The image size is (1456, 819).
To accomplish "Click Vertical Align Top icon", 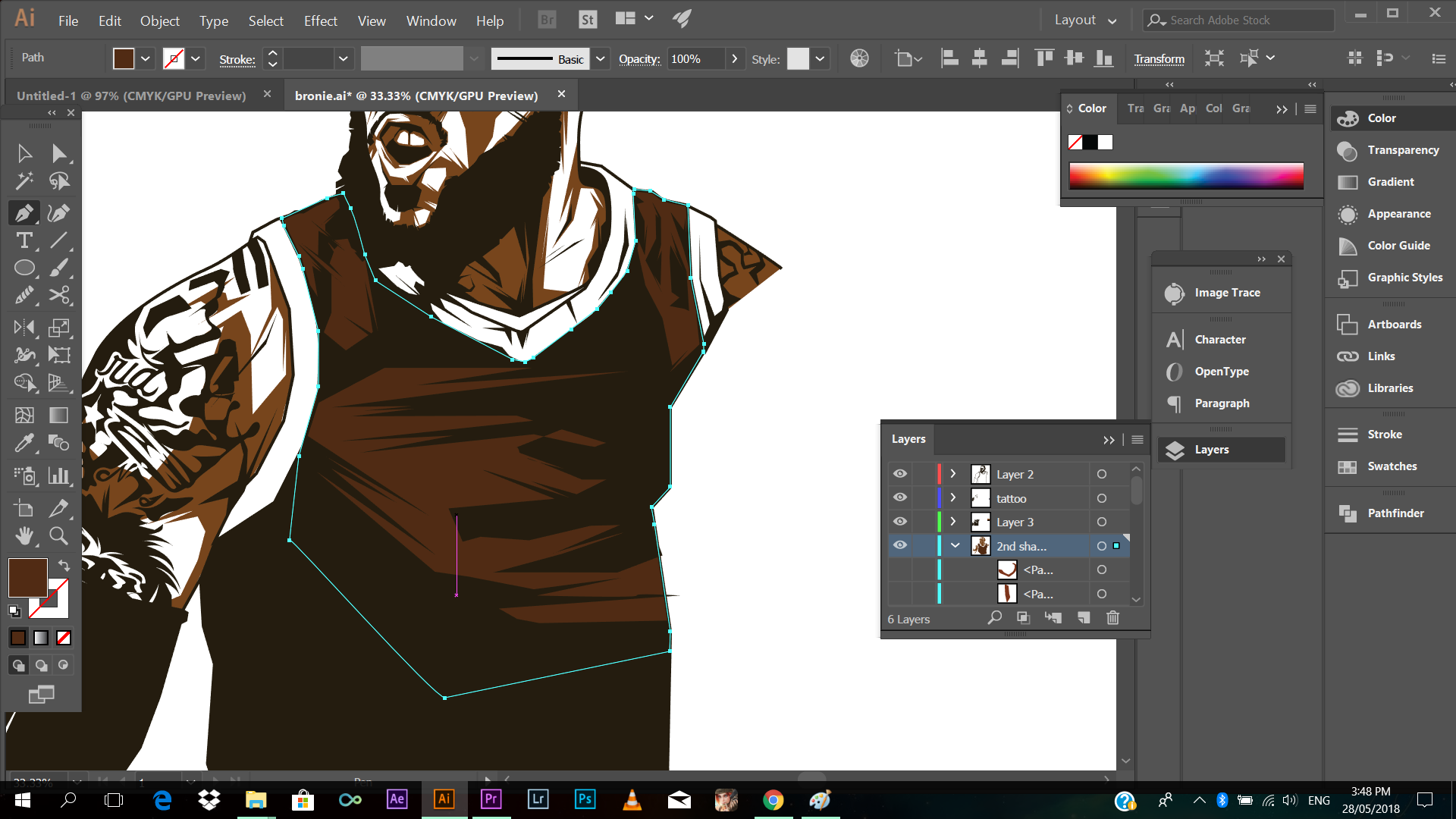I will tap(1044, 58).
